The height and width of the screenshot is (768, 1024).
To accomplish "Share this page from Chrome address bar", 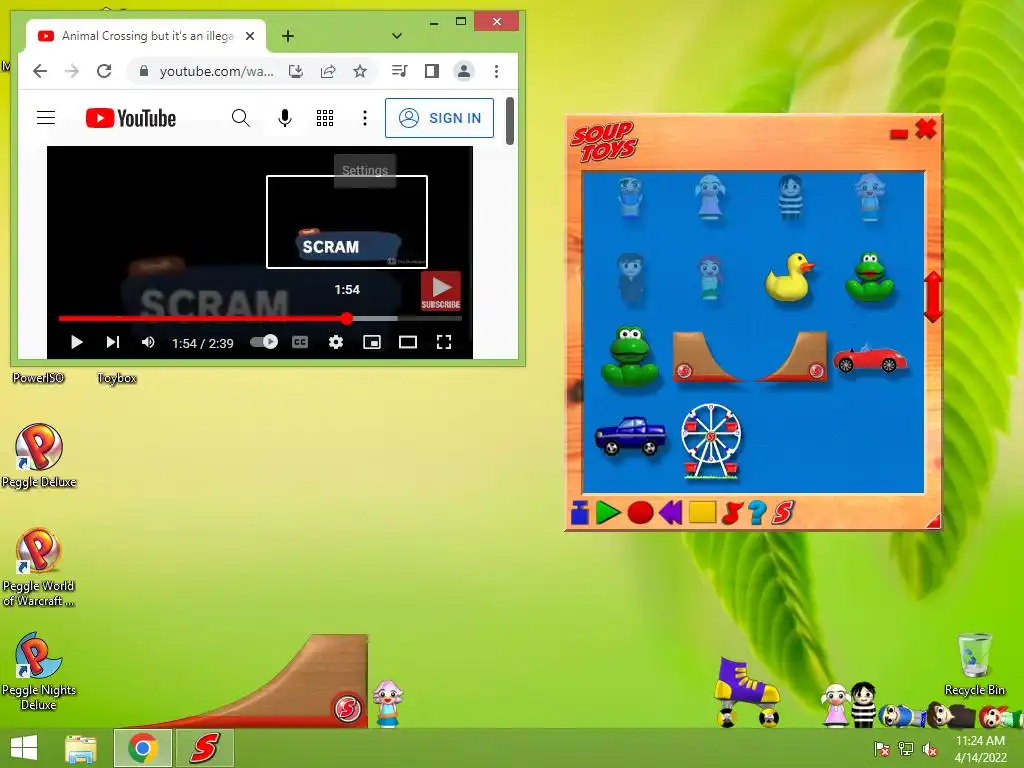I will 328,71.
